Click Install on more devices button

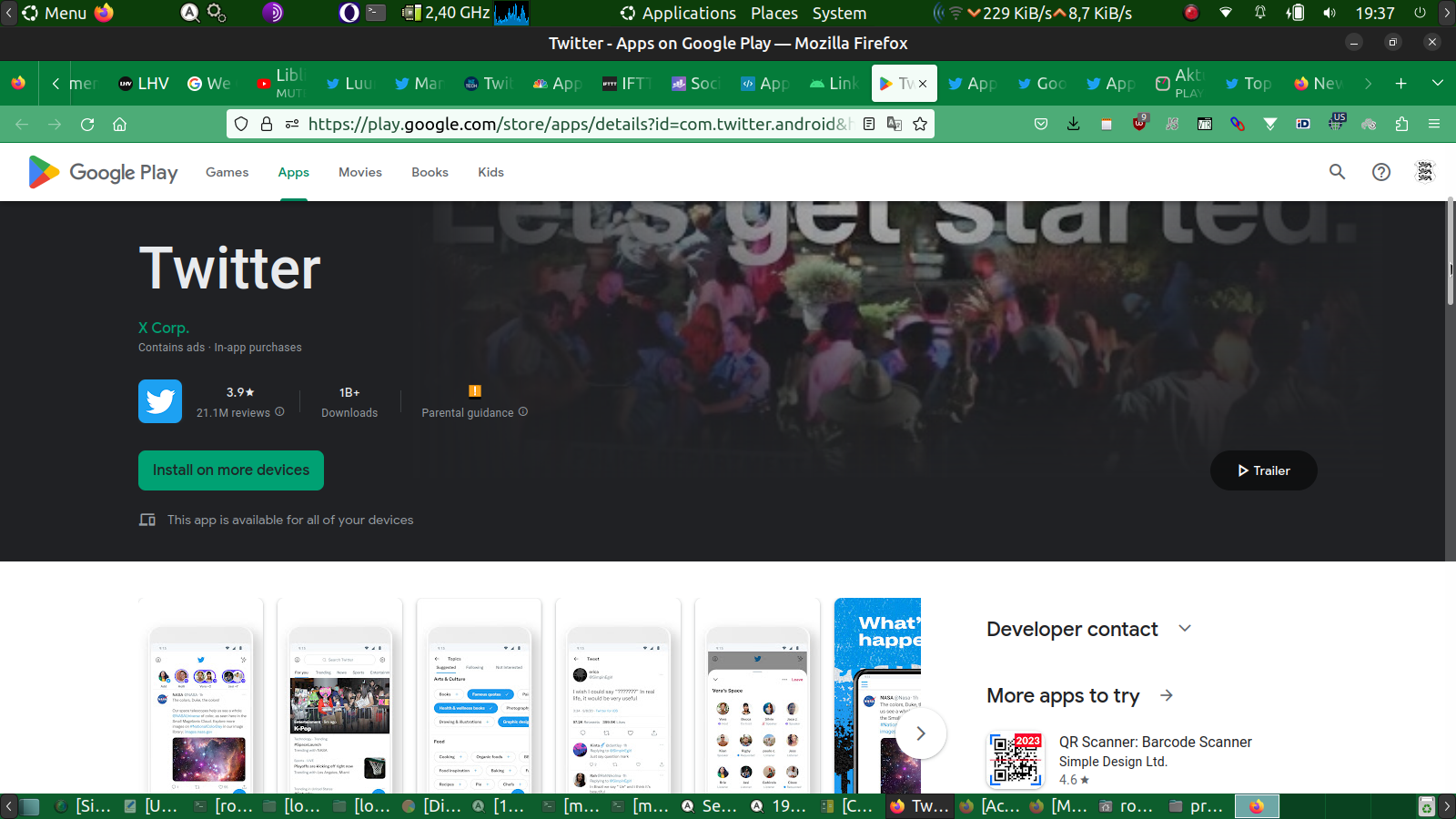pos(231,470)
